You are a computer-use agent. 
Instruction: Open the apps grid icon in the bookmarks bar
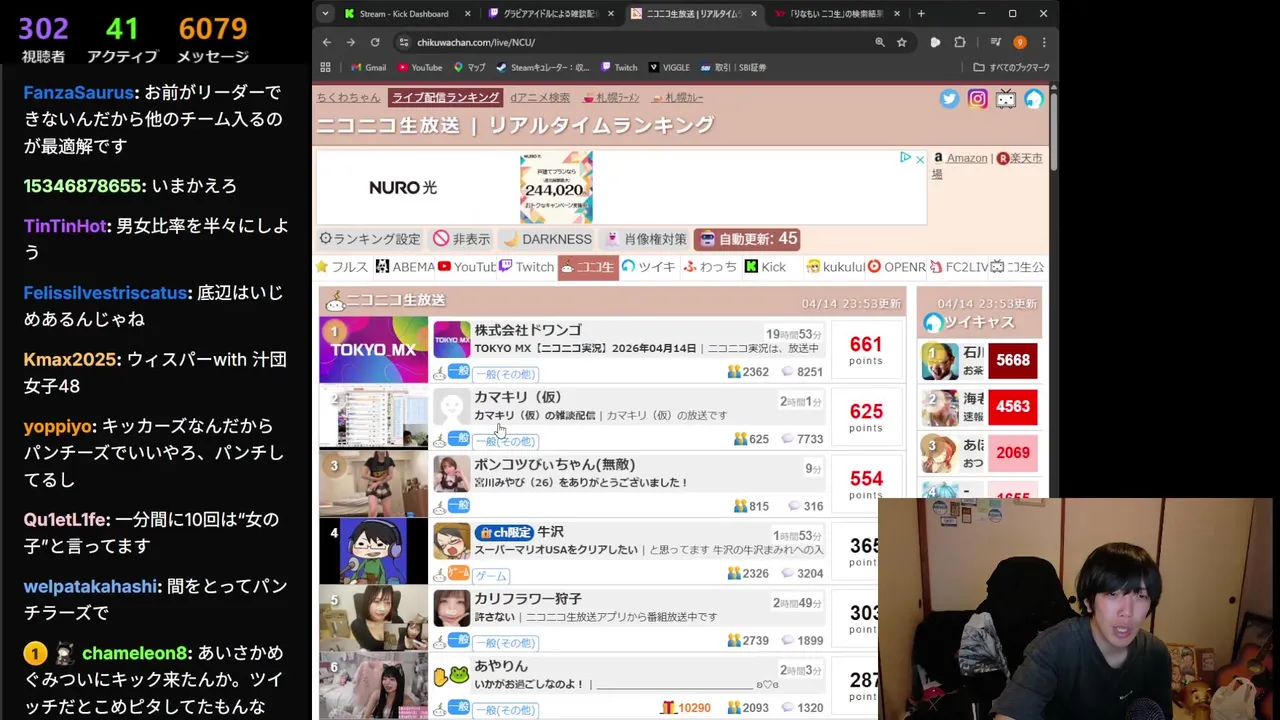click(x=326, y=67)
